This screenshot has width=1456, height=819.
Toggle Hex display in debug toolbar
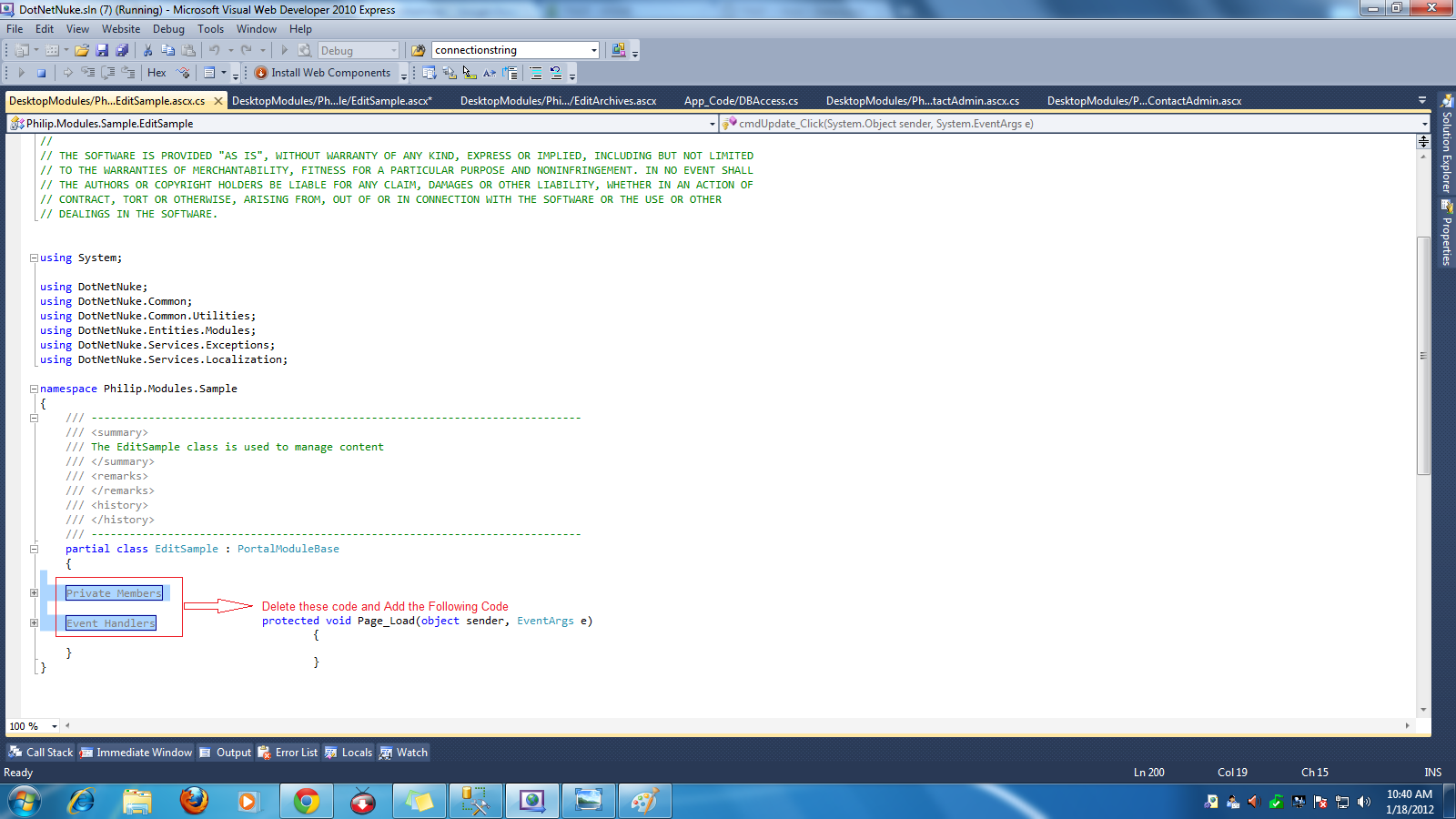pos(157,73)
